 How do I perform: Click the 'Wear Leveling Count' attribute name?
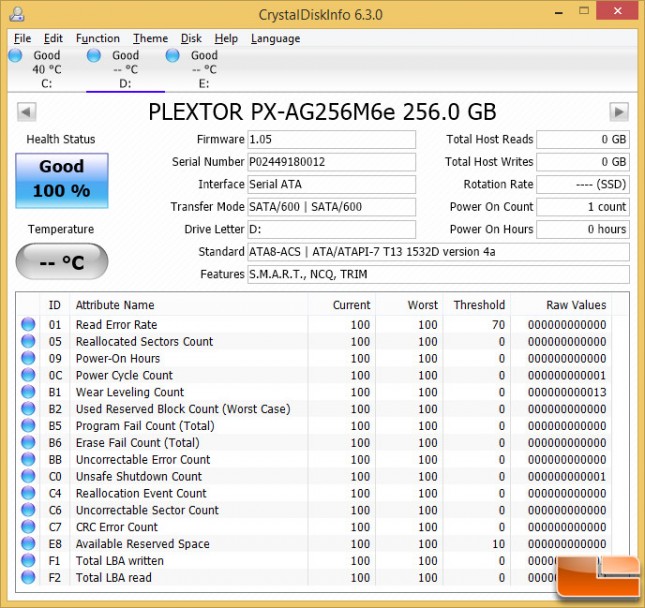[130, 392]
